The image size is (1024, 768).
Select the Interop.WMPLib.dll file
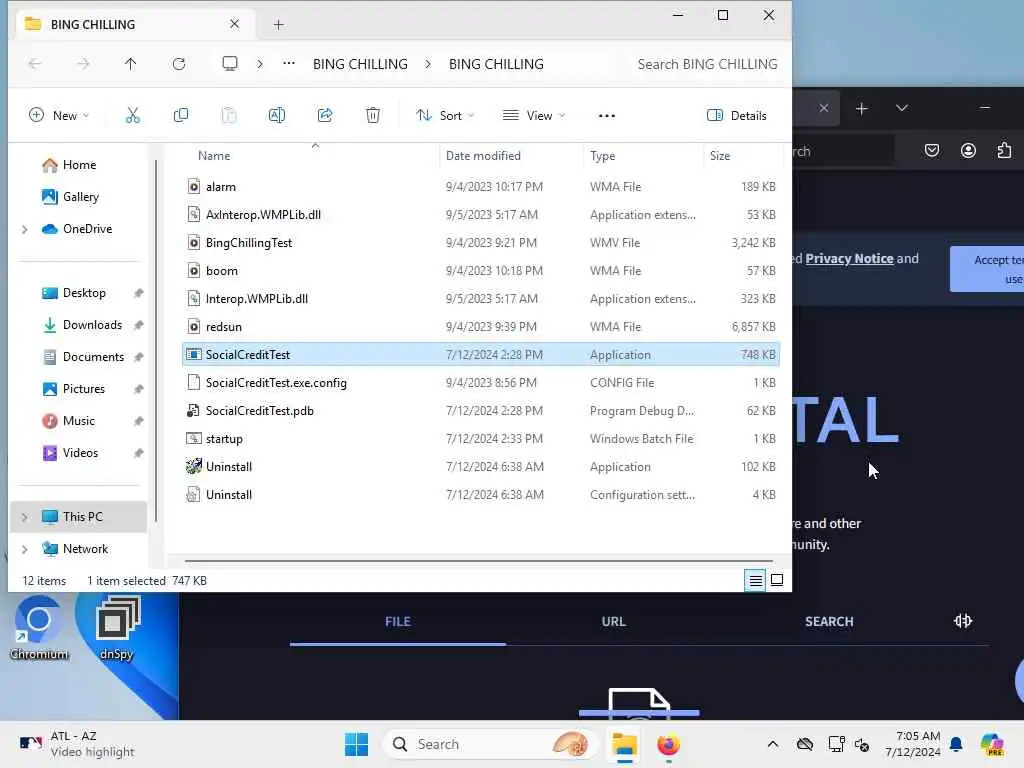click(481, 299)
